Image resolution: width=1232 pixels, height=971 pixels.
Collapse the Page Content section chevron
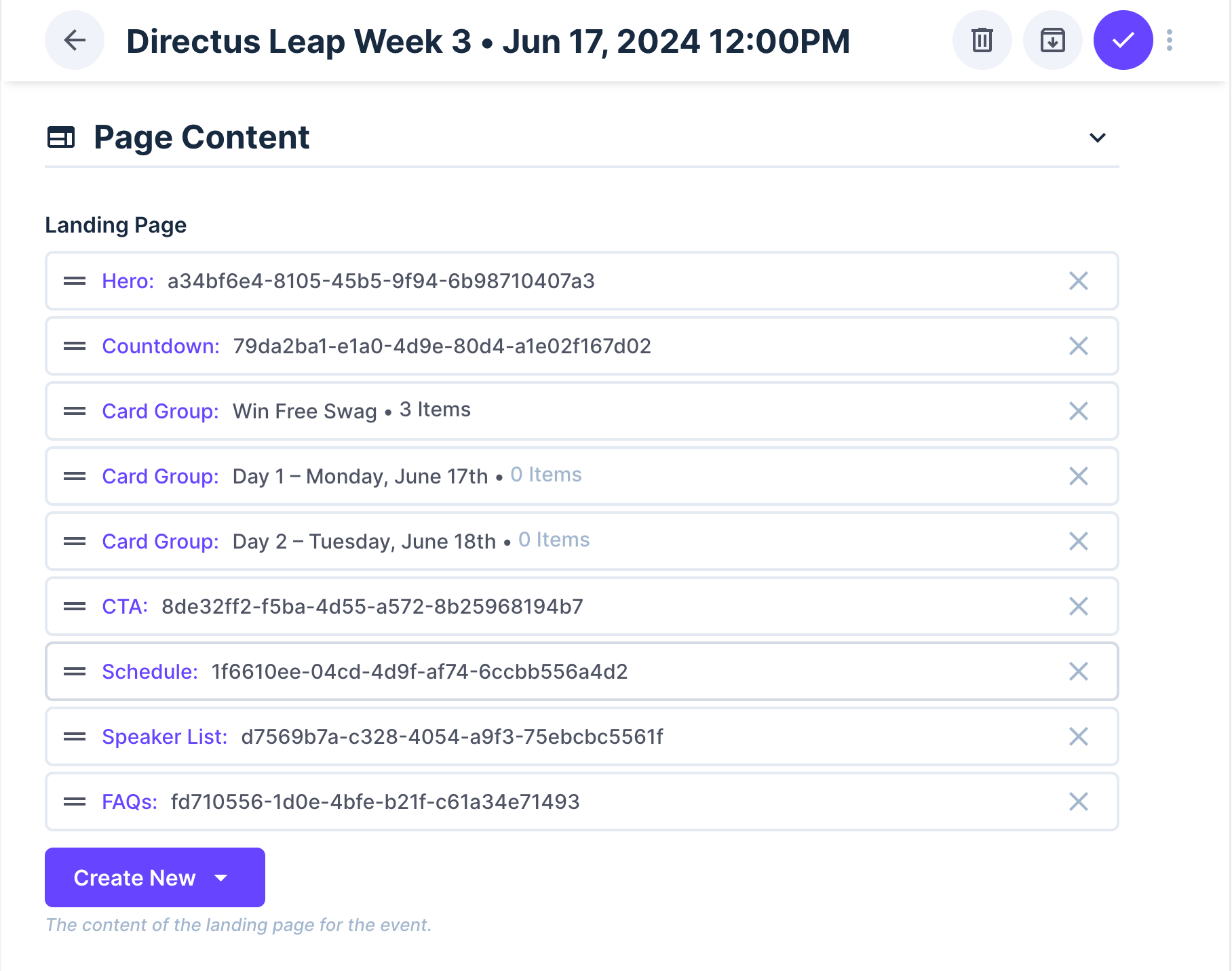pos(1097,138)
